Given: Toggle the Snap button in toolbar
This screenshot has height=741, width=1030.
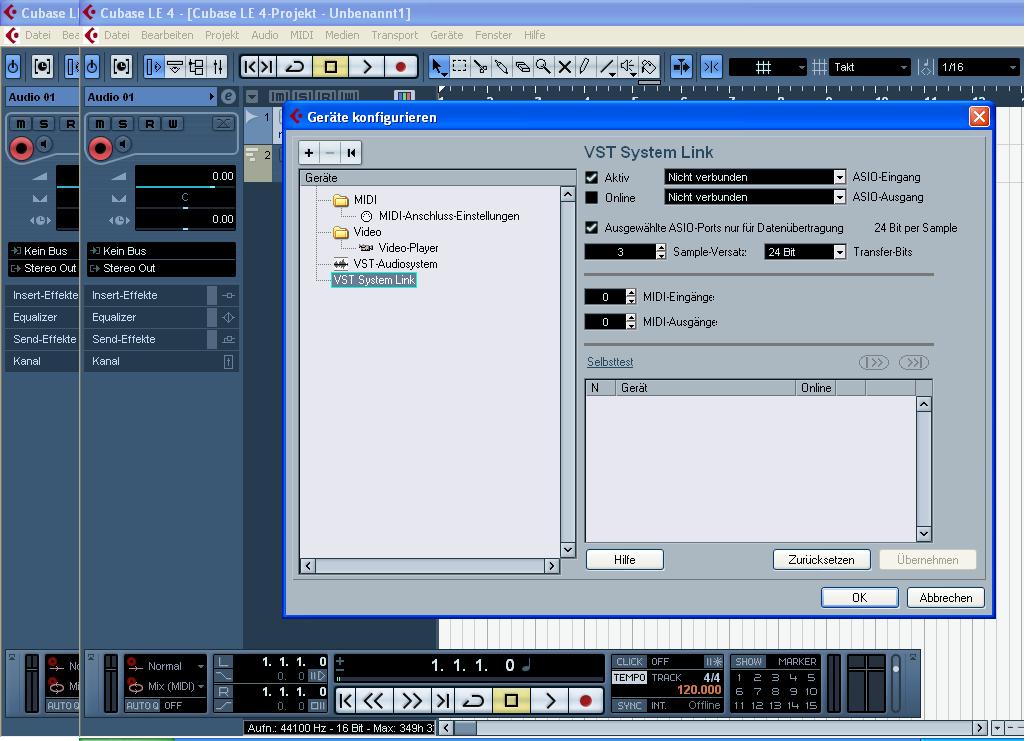Looking at the screenshot, I should pos(711,66).
